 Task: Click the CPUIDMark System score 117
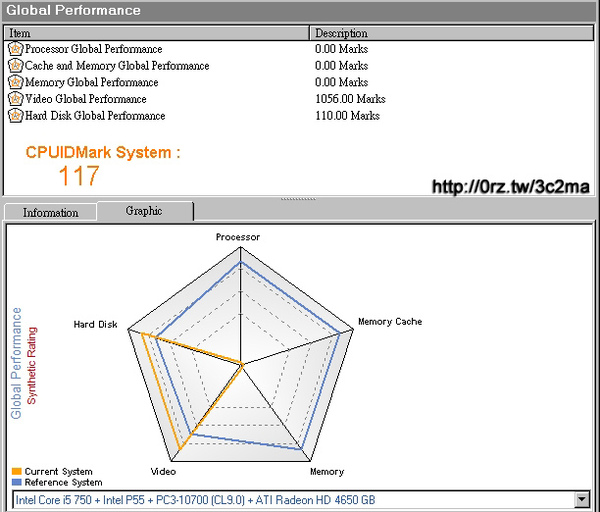coord(79,176)
